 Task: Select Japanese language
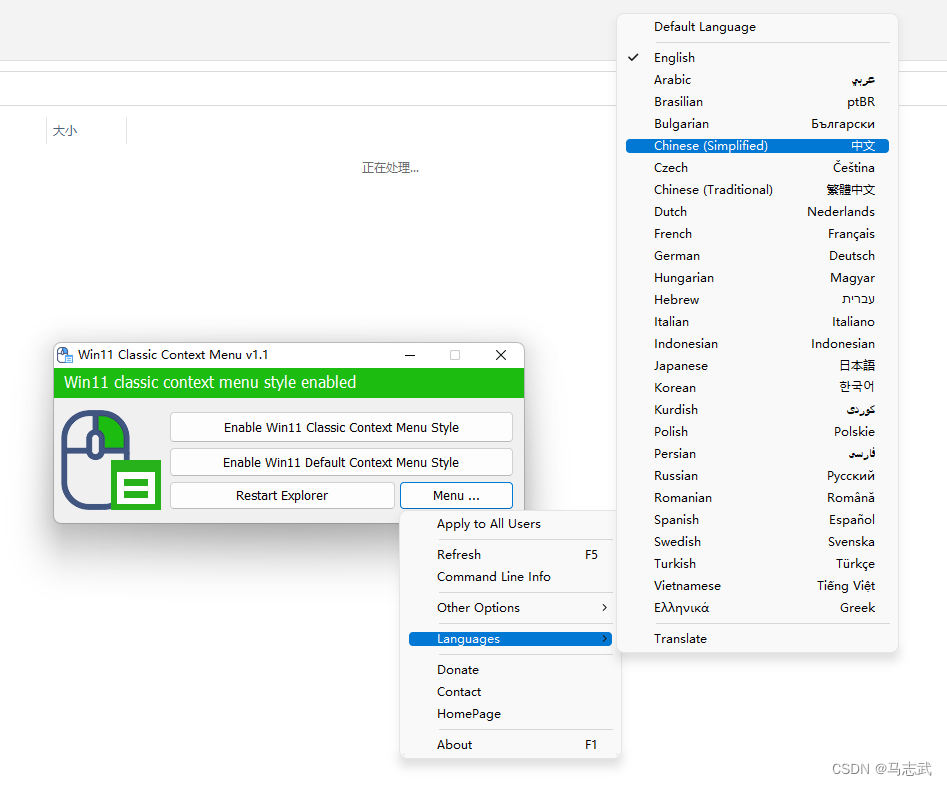pos(681,365)
